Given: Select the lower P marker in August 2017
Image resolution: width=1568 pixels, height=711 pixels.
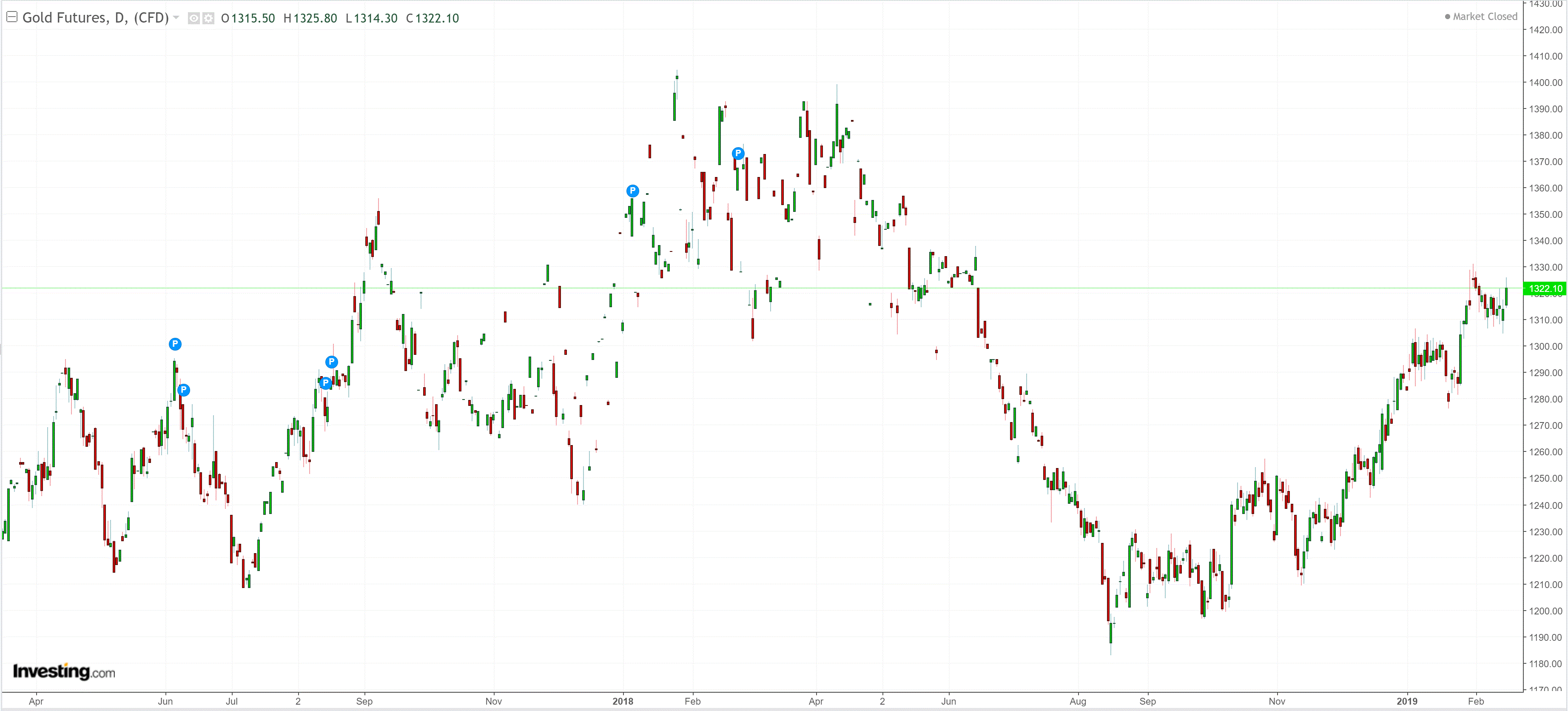Looking at the screenshot, I should (326, 383).
